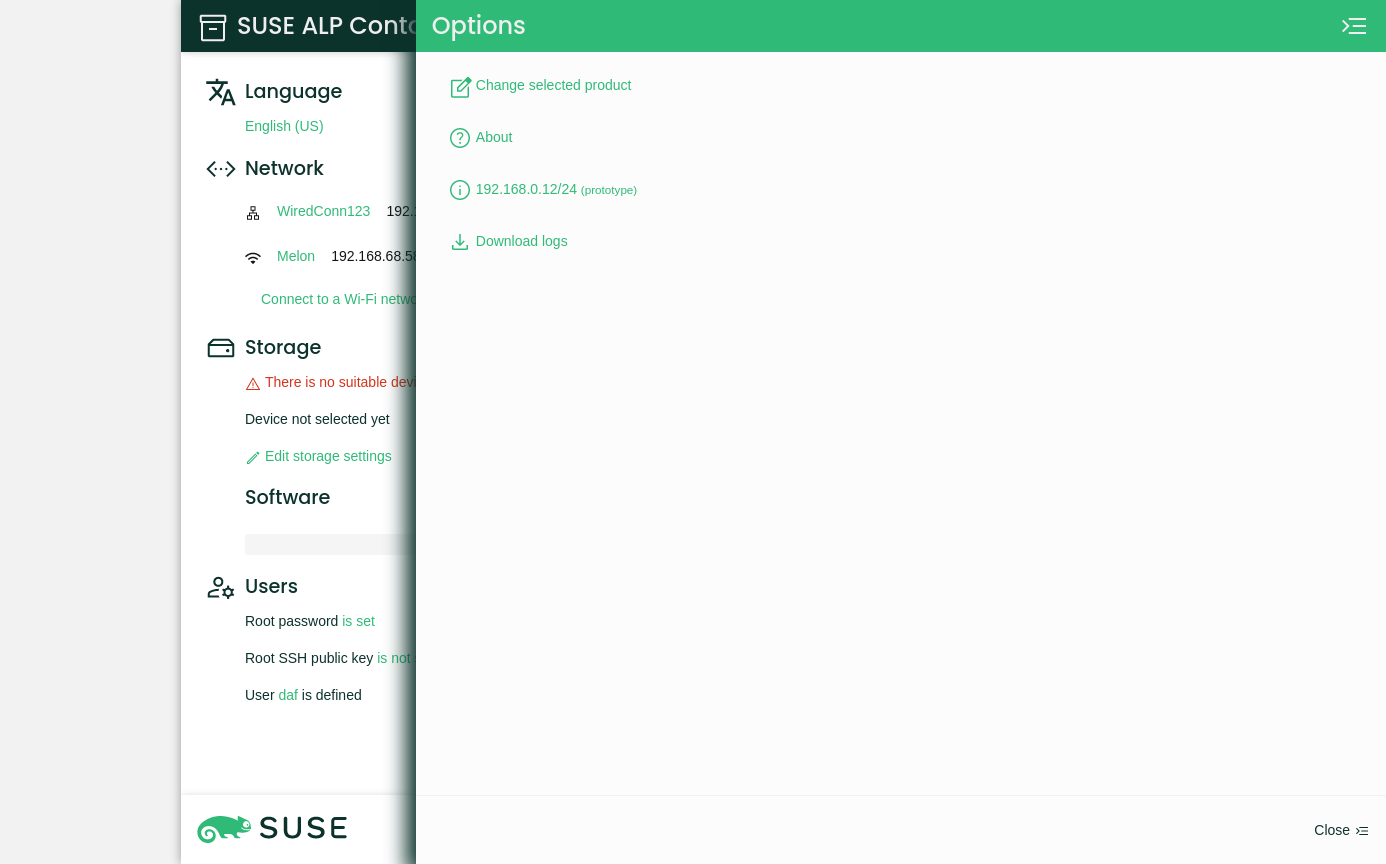Open Edit storage settings link
This screenshot has width=1386, height=864.
[x=328, y=456]
